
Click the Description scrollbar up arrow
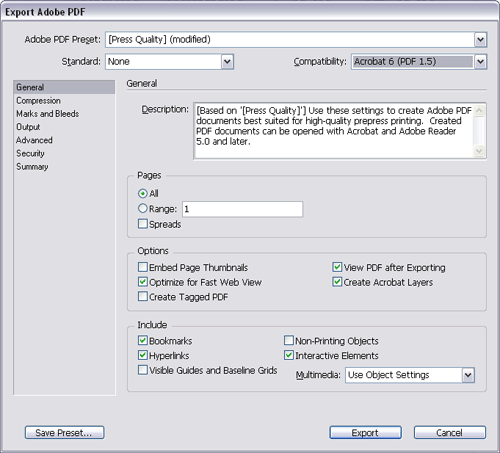[479, 111]
